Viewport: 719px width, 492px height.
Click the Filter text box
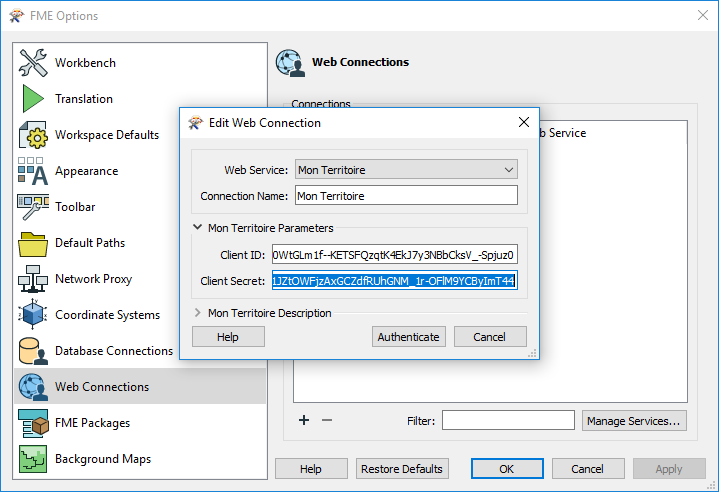coord(508,421)
